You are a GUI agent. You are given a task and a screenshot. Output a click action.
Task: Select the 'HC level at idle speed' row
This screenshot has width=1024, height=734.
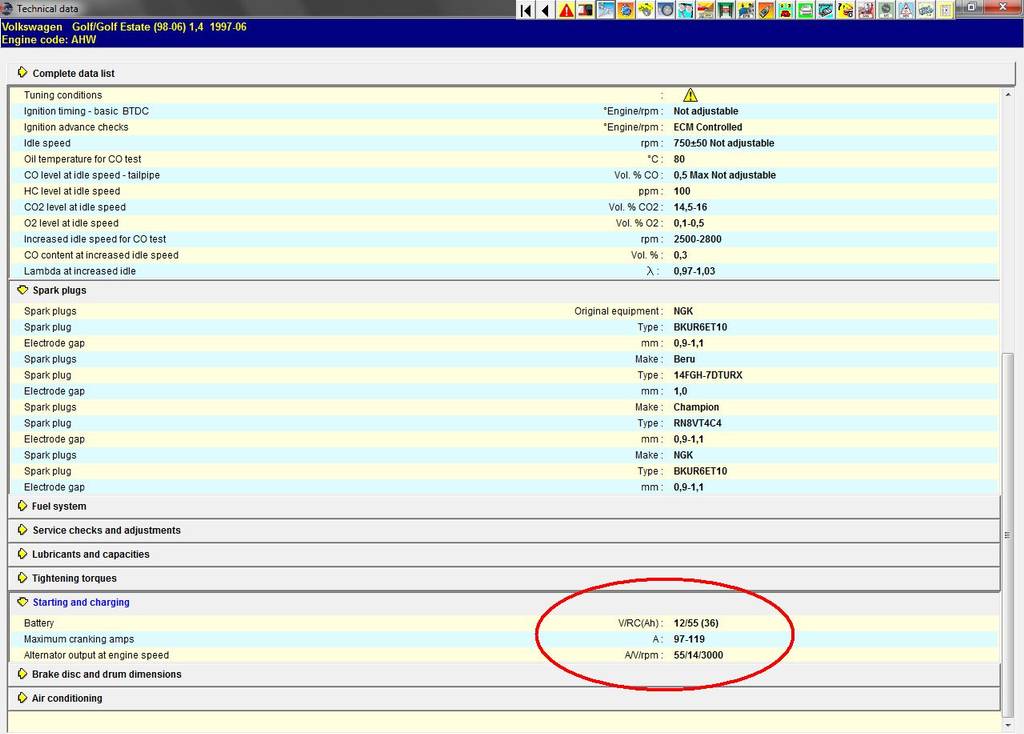[504, 191]
